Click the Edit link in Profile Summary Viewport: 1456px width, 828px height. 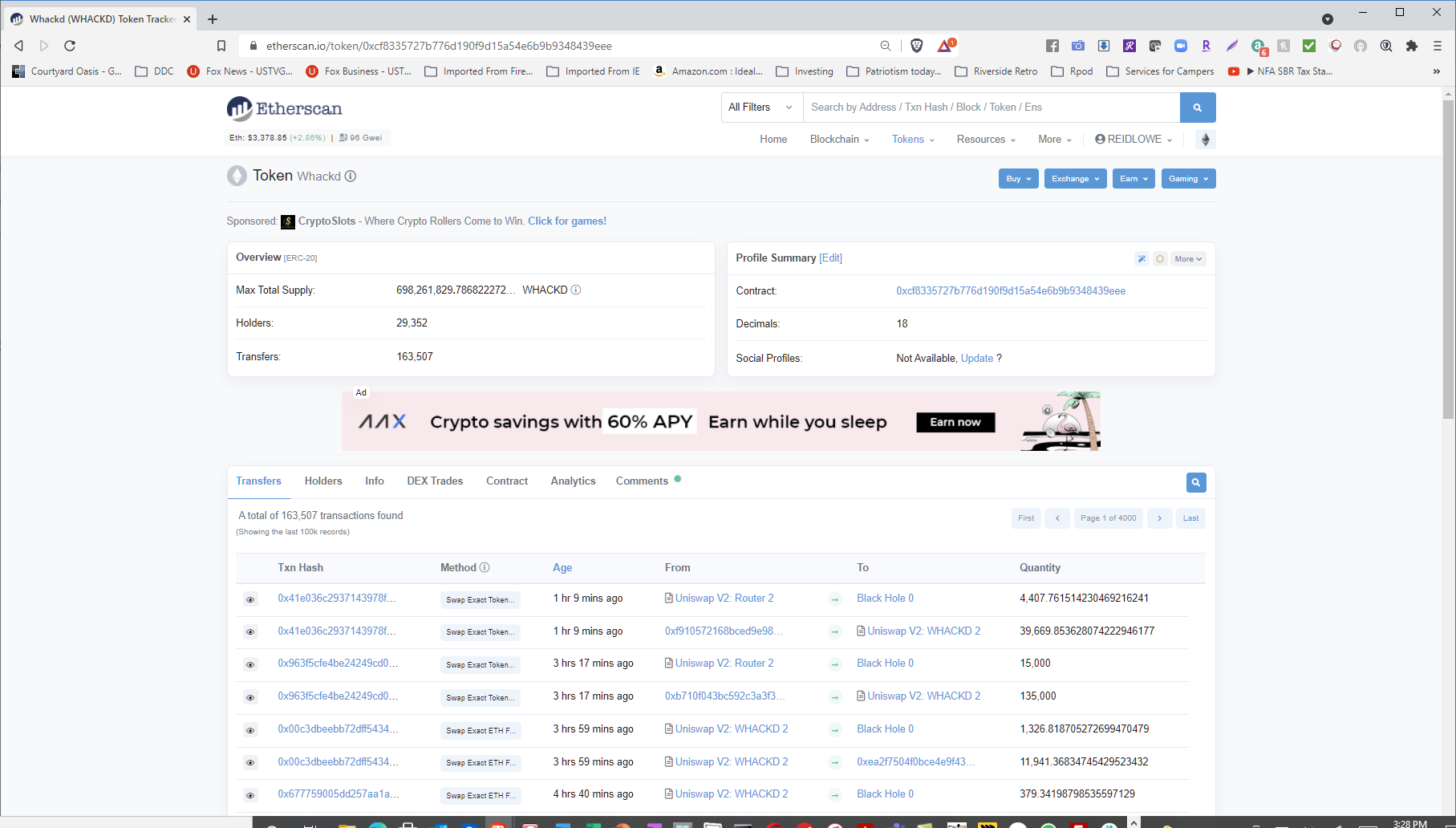click(830, 258)
